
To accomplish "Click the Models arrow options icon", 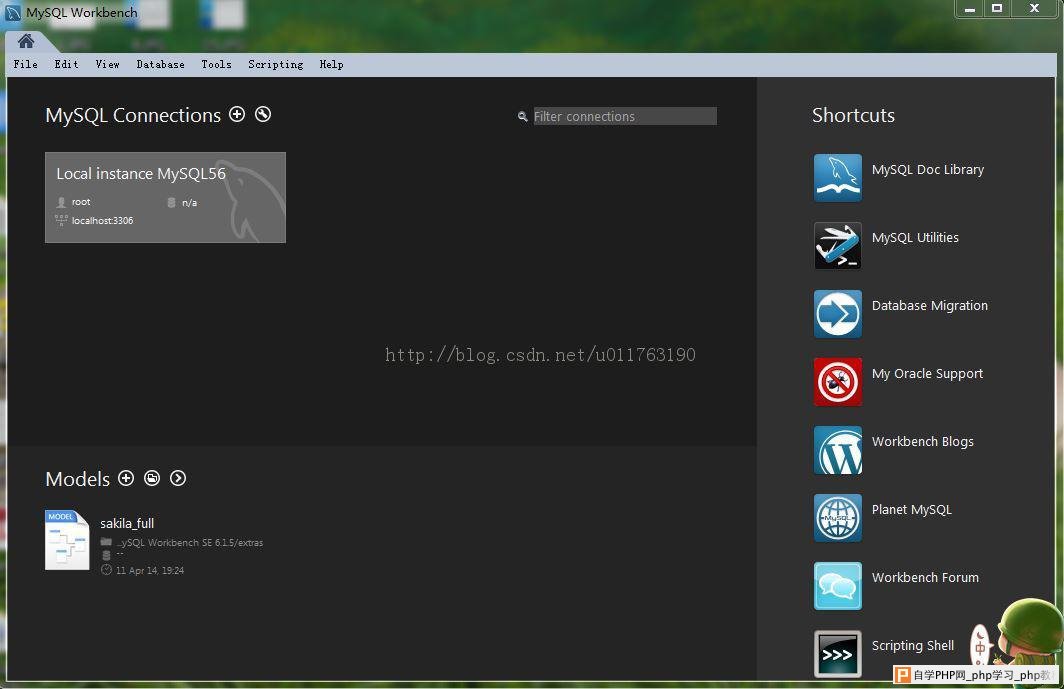I will click(x=178, y=478).
